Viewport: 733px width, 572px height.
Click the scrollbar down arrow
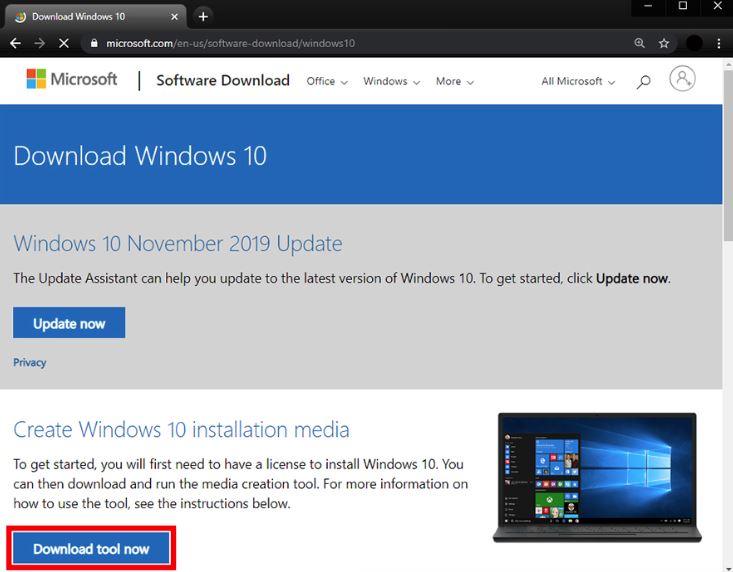point(728,568)
